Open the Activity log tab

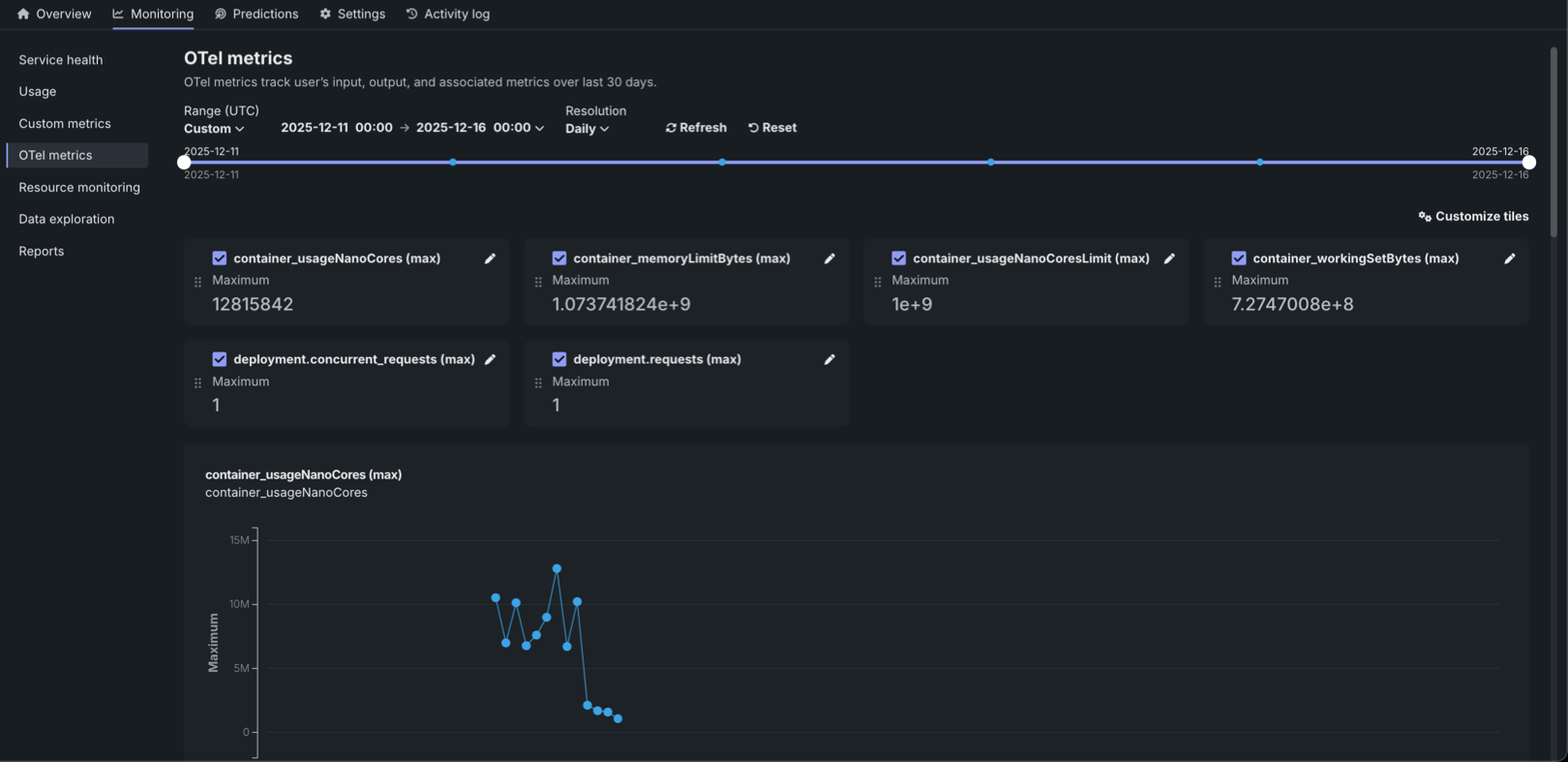pos(447,14)
